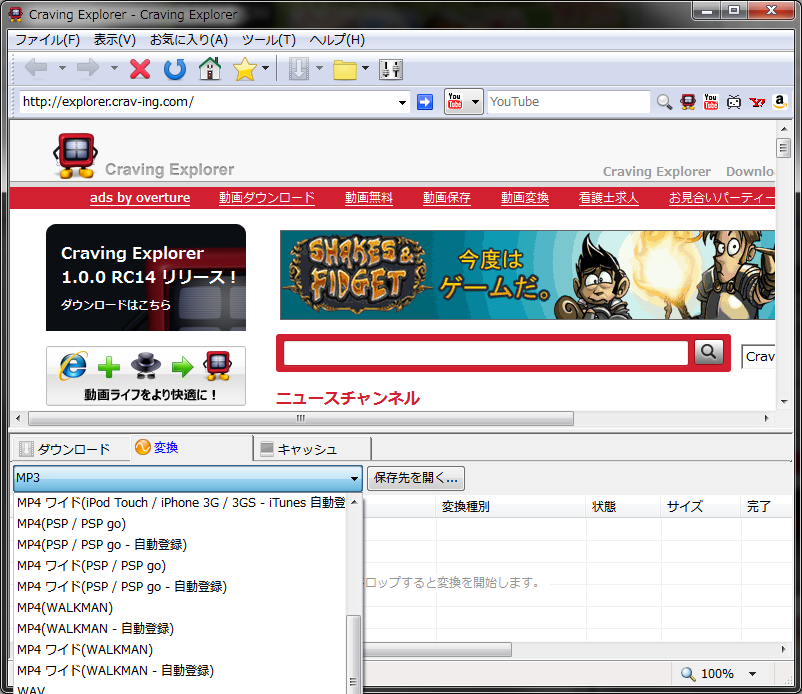Focus the address bar URL field
802x694 pixels.
208,102
